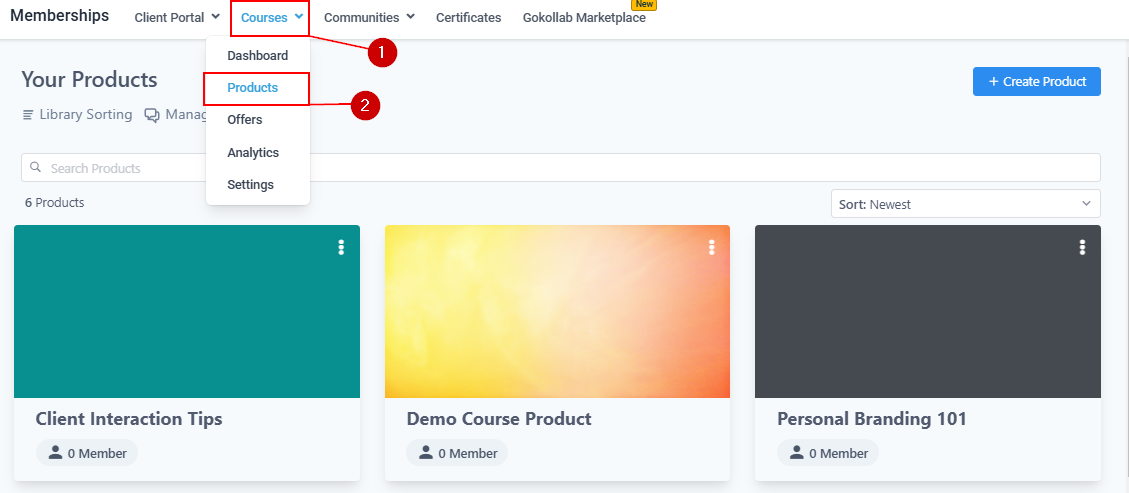Open three-dot menu on Personal Branding 101 card
This screenshot has height=493, width=1129.
(x=1082, y=247)
